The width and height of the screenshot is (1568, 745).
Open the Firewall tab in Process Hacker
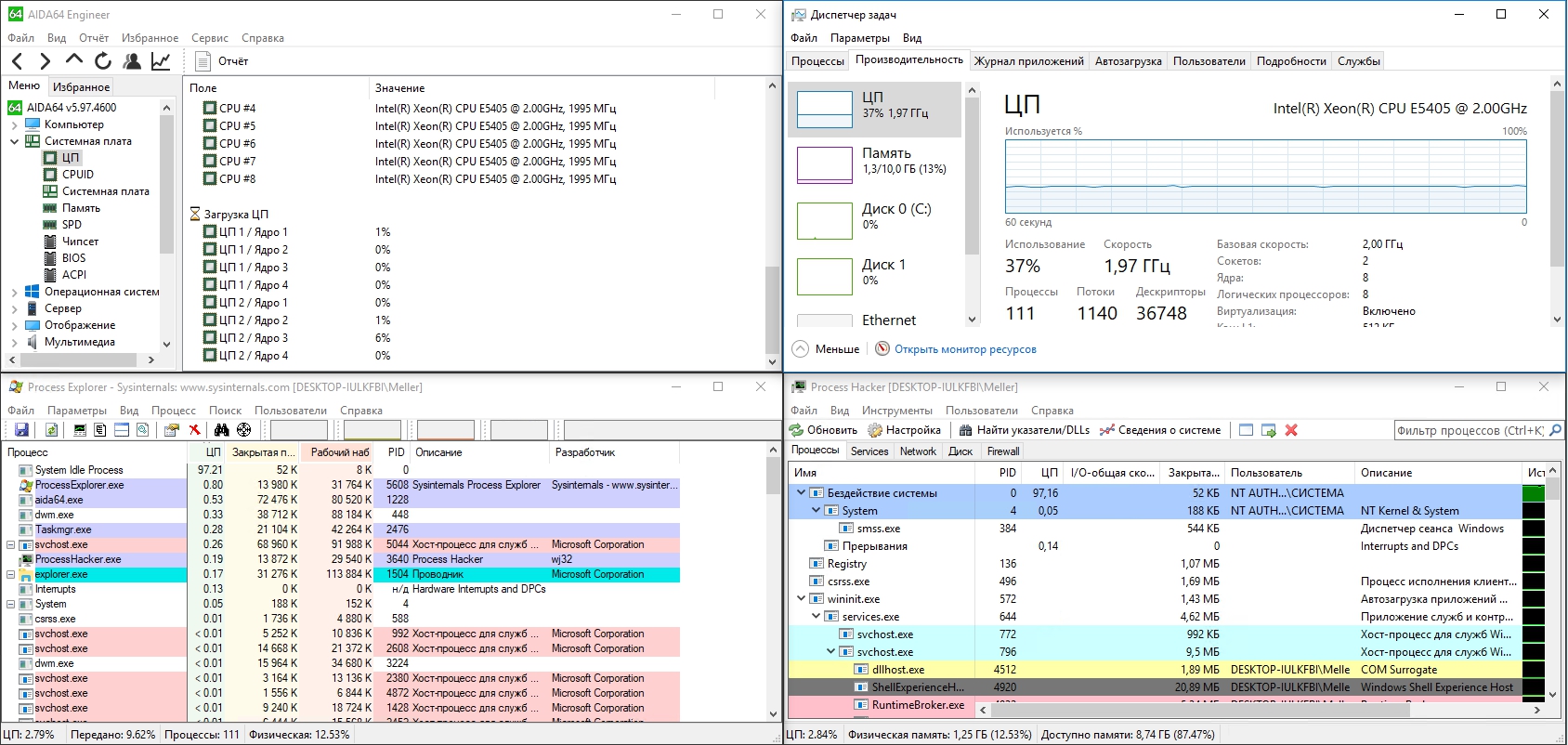click(x=1003, y=451)
